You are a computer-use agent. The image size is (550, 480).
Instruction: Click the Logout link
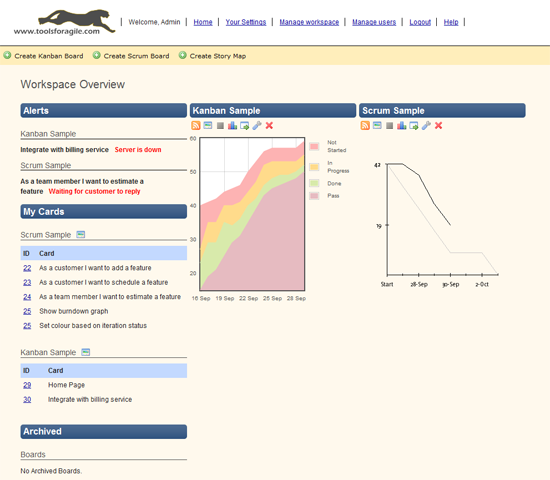[x=420, y=22]
